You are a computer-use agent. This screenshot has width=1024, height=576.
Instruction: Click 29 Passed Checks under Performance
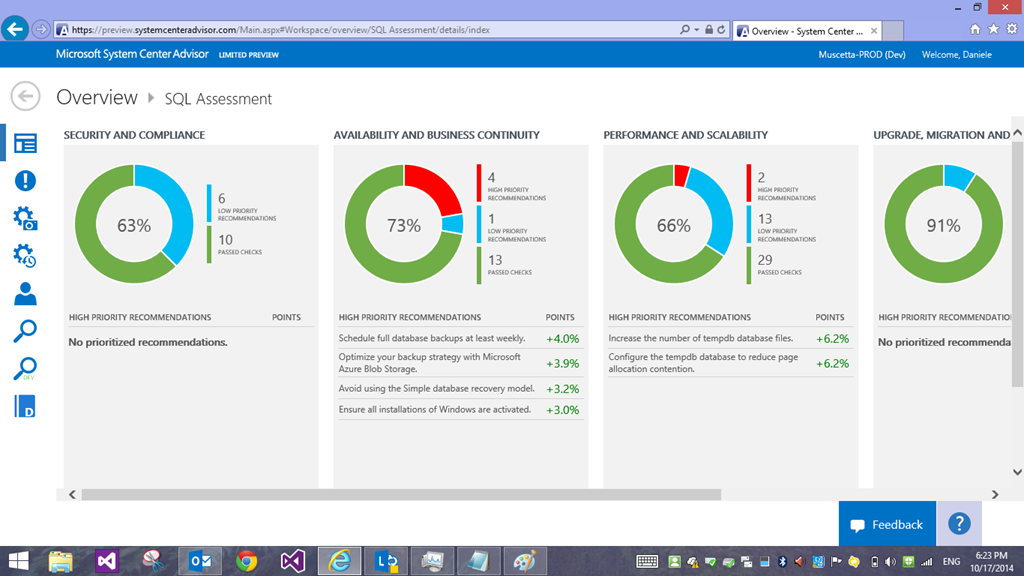click(775, 266)
